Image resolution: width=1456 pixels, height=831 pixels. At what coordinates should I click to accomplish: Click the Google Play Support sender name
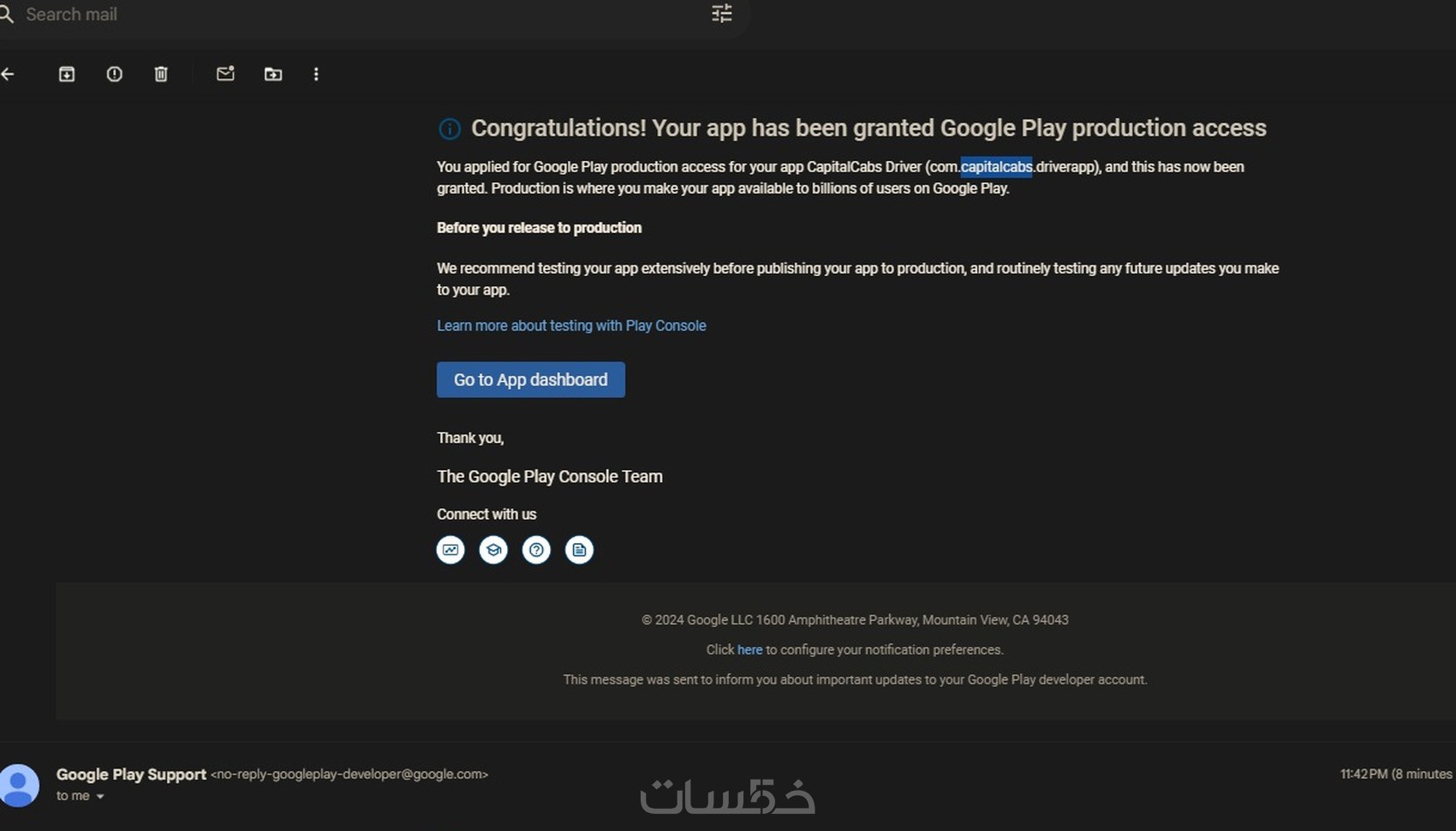pos(131,774)
